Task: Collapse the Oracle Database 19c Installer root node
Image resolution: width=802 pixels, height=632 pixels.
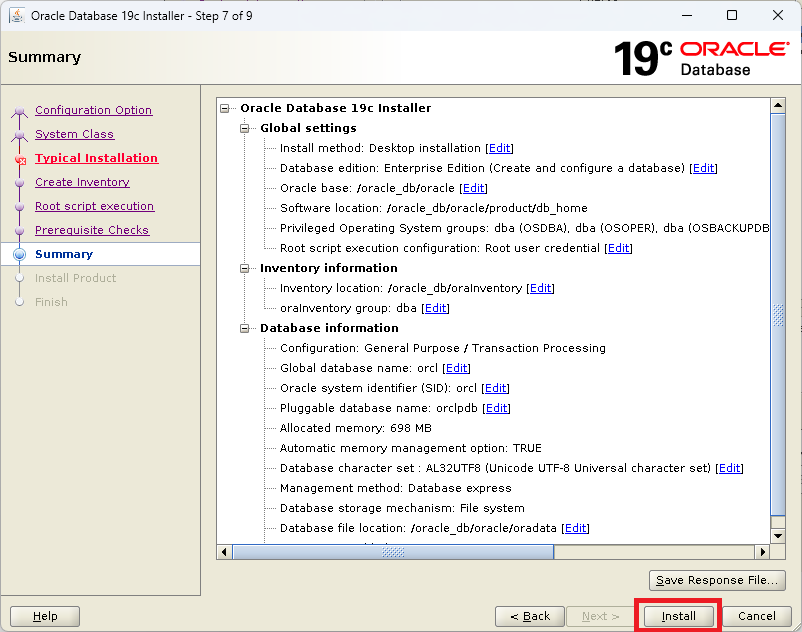Action: coord(225,108)
